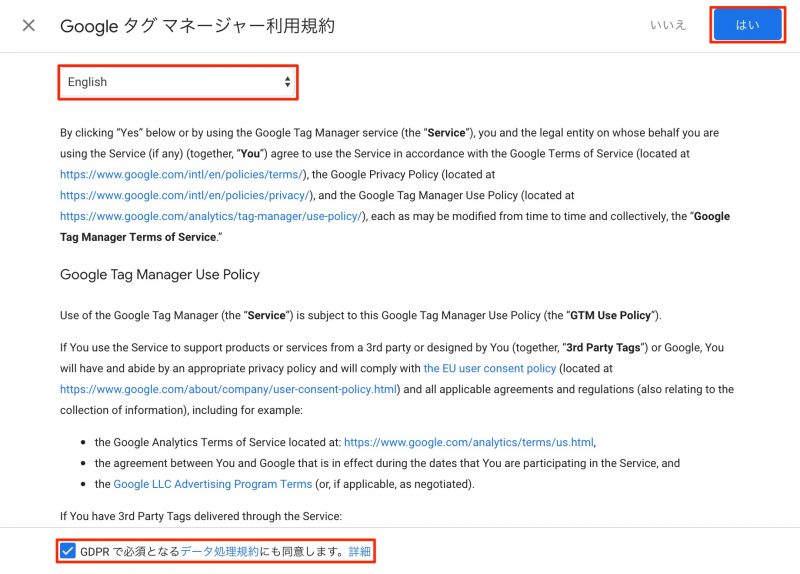This screenshot has width=800, height=574.
Task: Close the terms of service dialog
Action: point(28,25)
